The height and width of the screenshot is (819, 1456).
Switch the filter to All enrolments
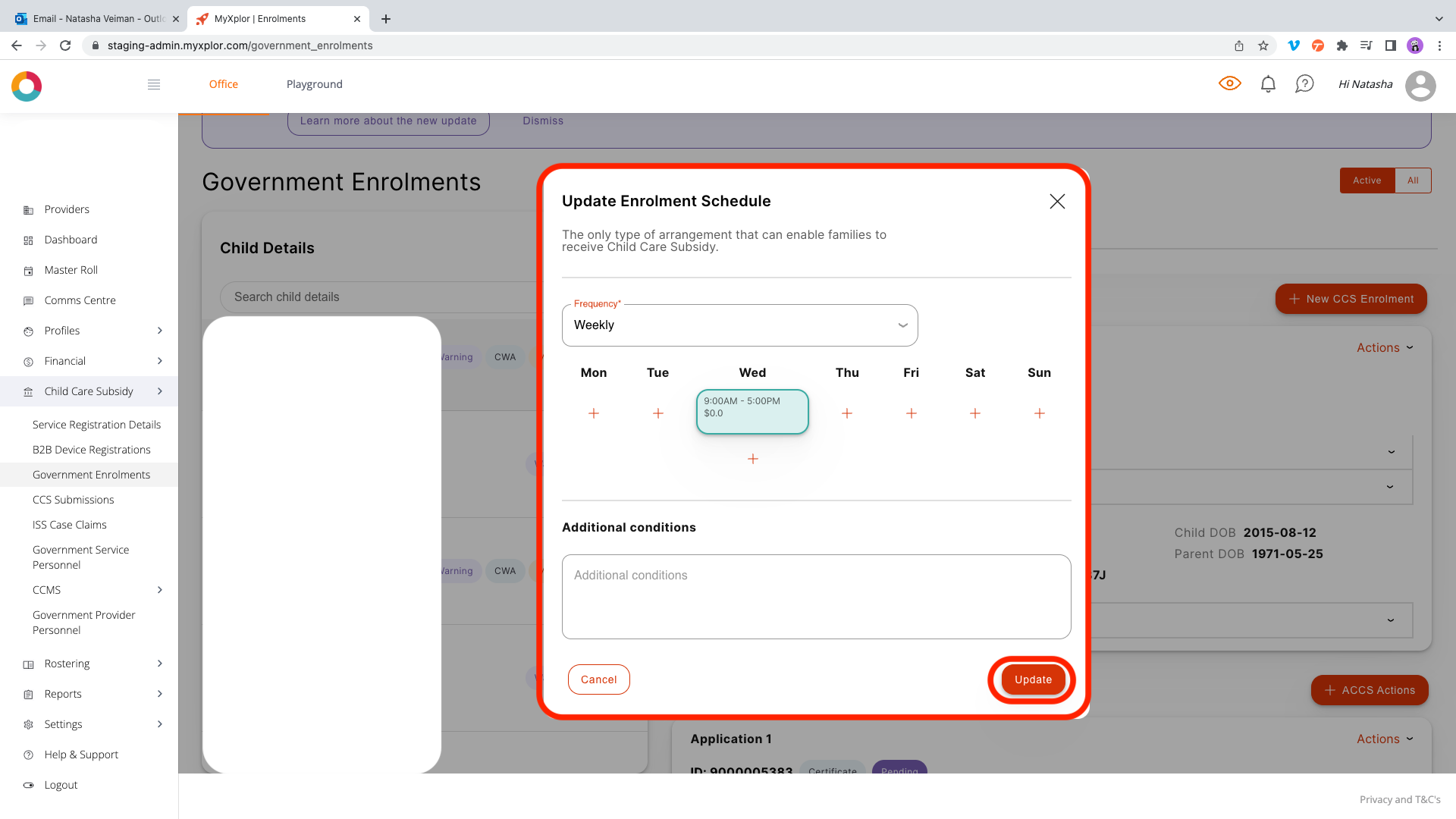1413,180
